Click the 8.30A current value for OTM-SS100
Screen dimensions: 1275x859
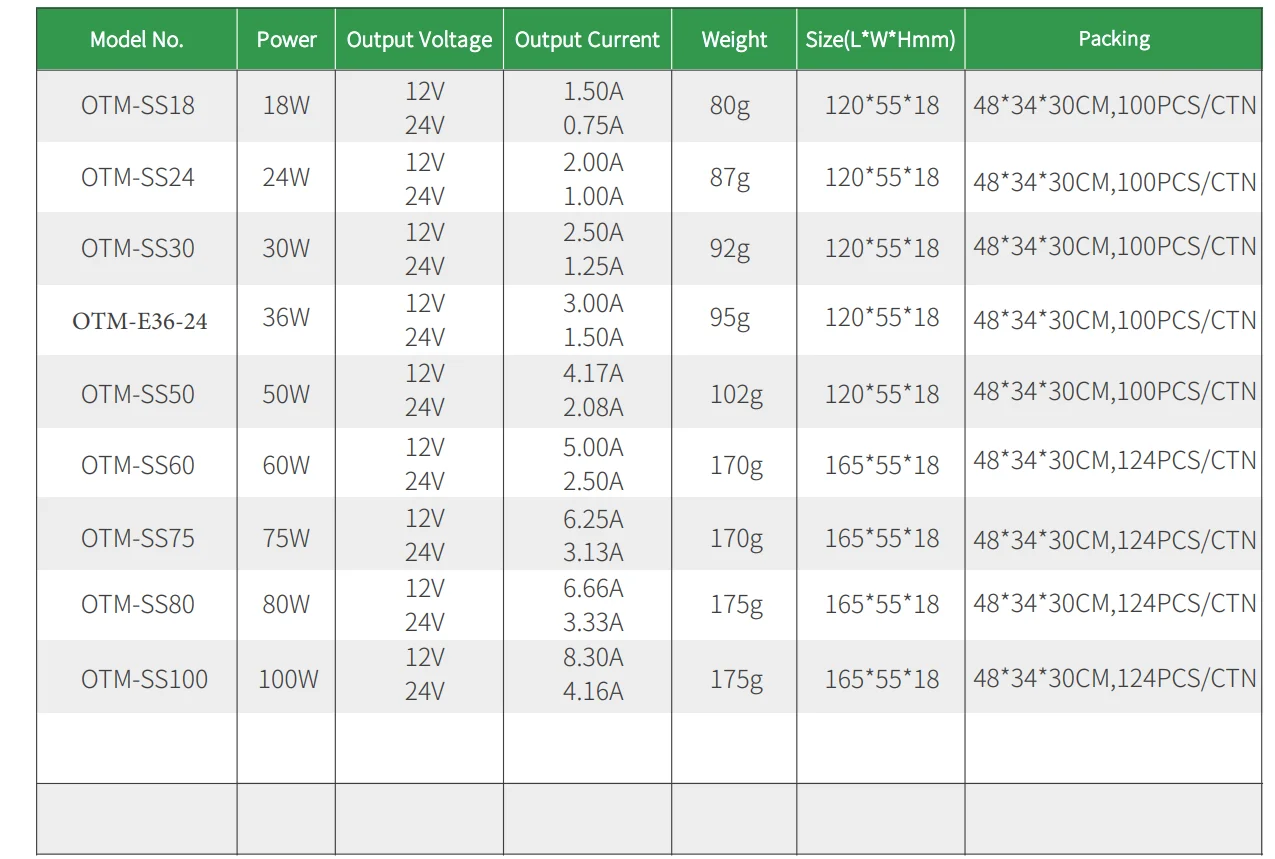(587, 658)
